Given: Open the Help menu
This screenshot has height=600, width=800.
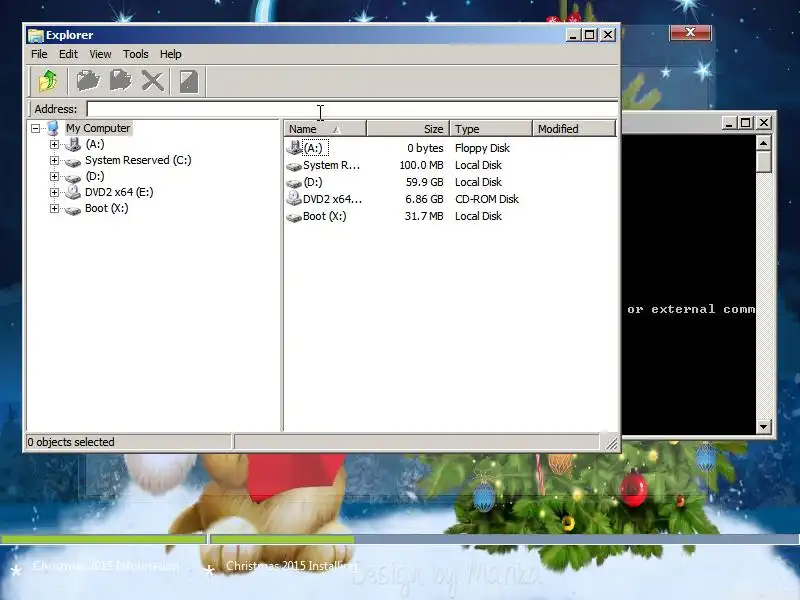Looking at the screenshot, I should pos(170,54).
